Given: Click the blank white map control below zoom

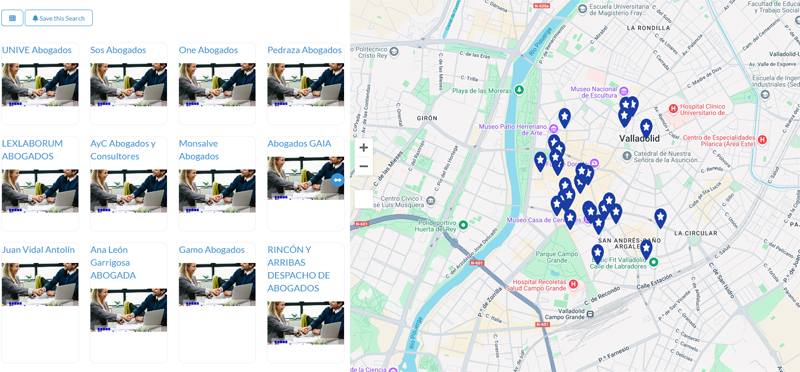Looking at the screenshot, I should pos(364,199).
